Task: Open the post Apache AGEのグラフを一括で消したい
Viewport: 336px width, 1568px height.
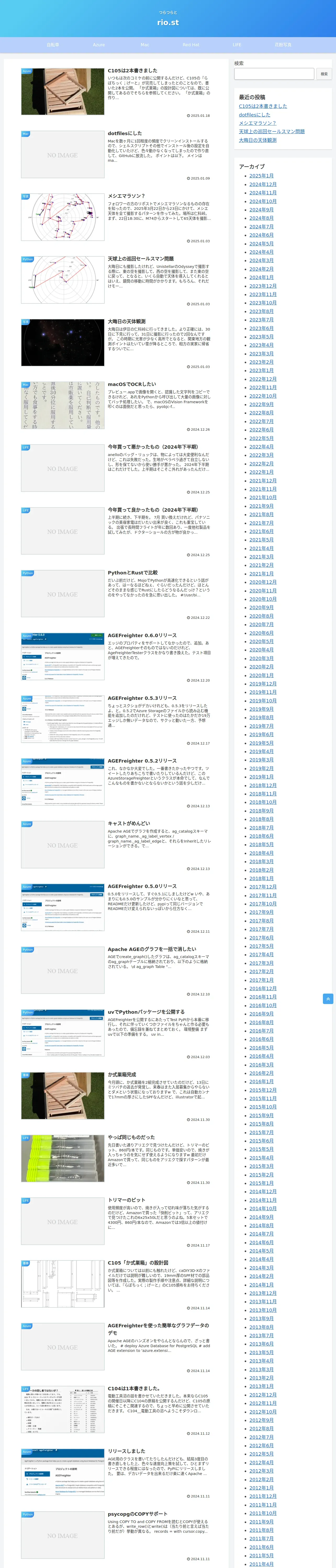Action: click(x=152, y=949)
